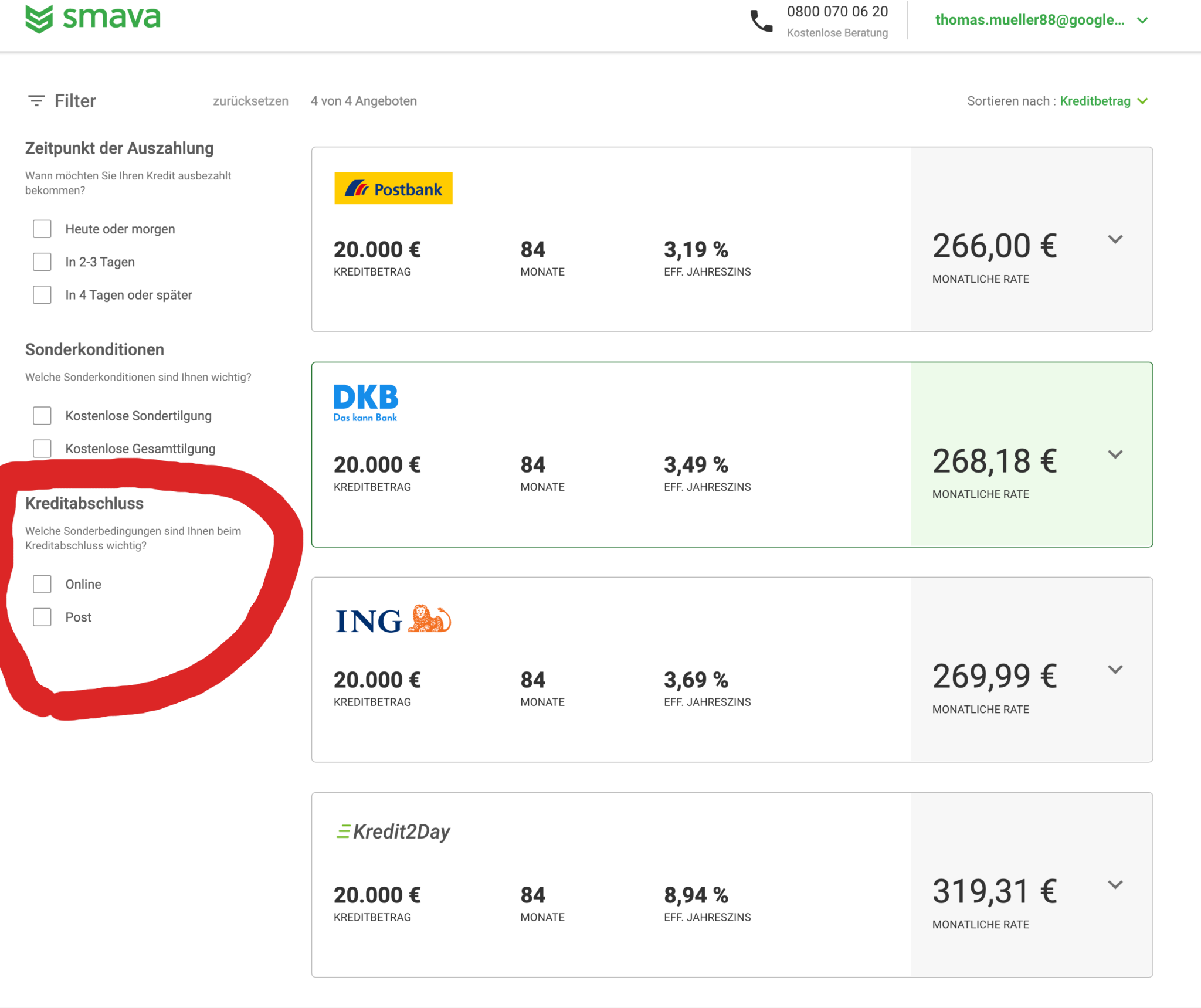Click the 'Filter' title

pos(75,101)
